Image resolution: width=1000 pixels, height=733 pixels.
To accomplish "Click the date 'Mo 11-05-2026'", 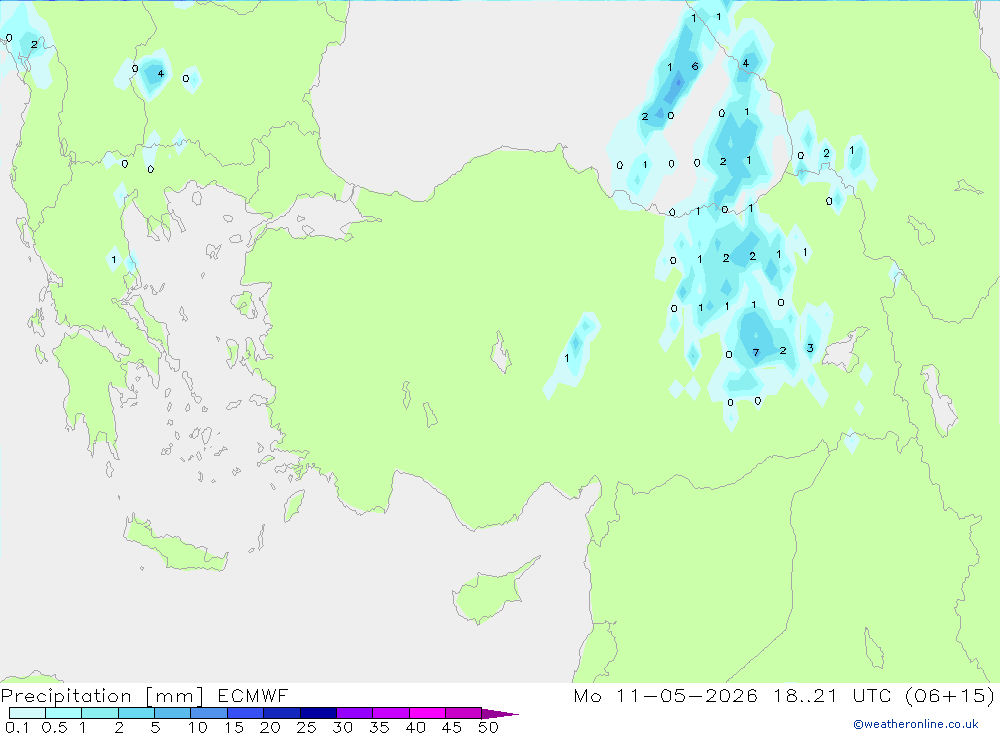I will [665, 695].
